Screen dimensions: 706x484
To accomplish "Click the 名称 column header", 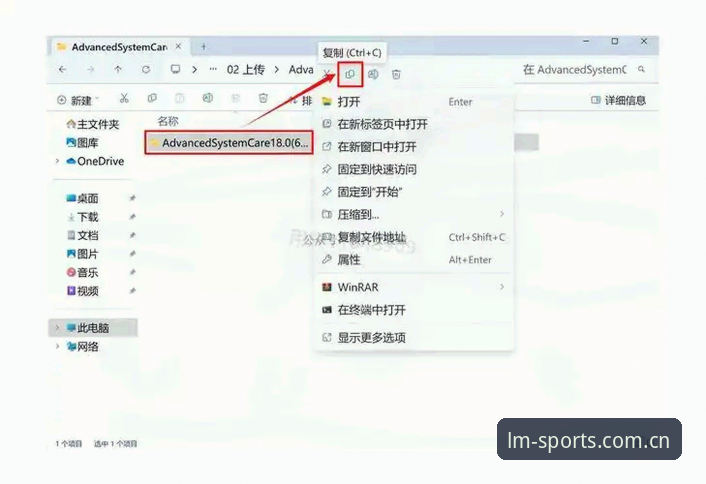I will pyautogui.click(x=168, y=121).
